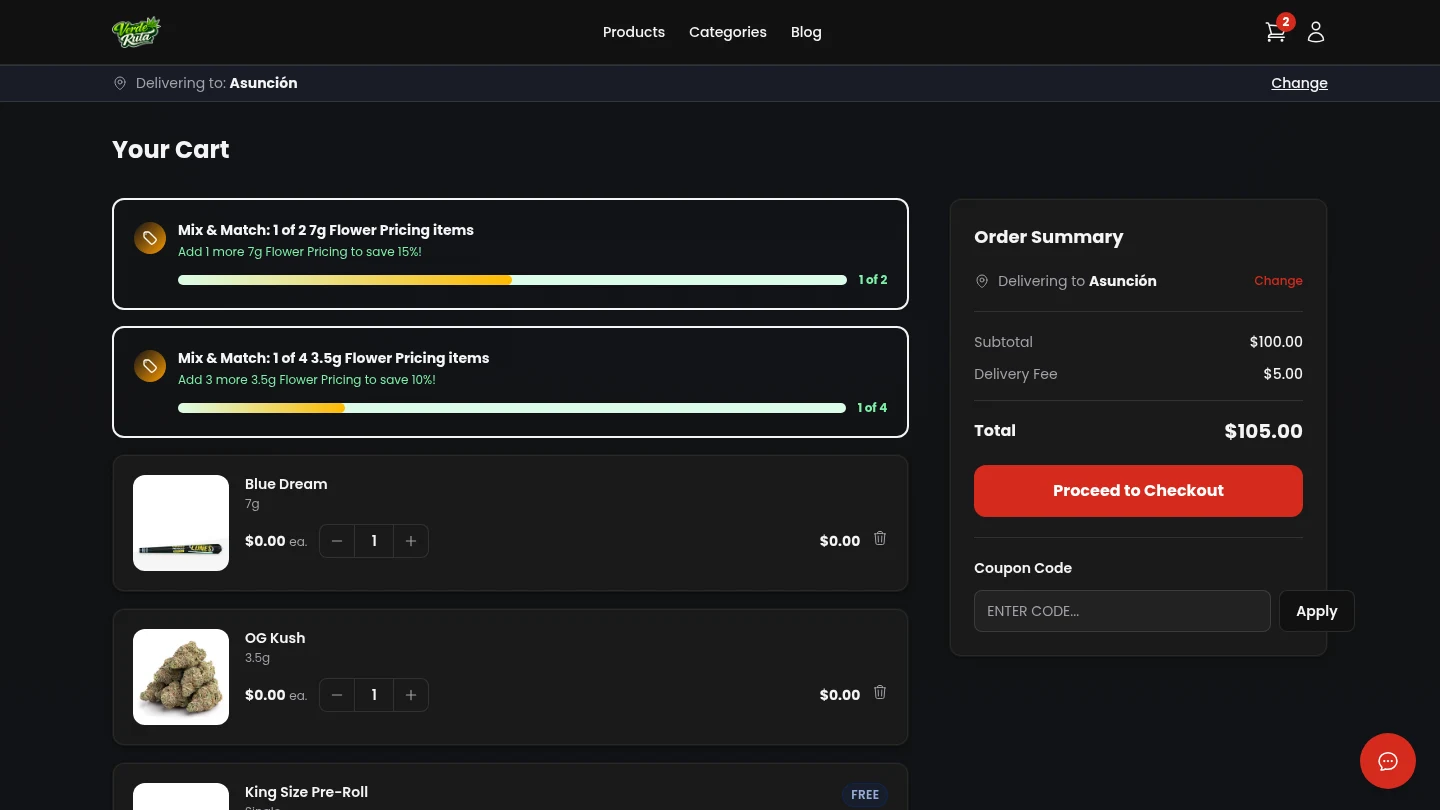
Task: Click the coupon code input field
Action: [x=1122, y=611]
